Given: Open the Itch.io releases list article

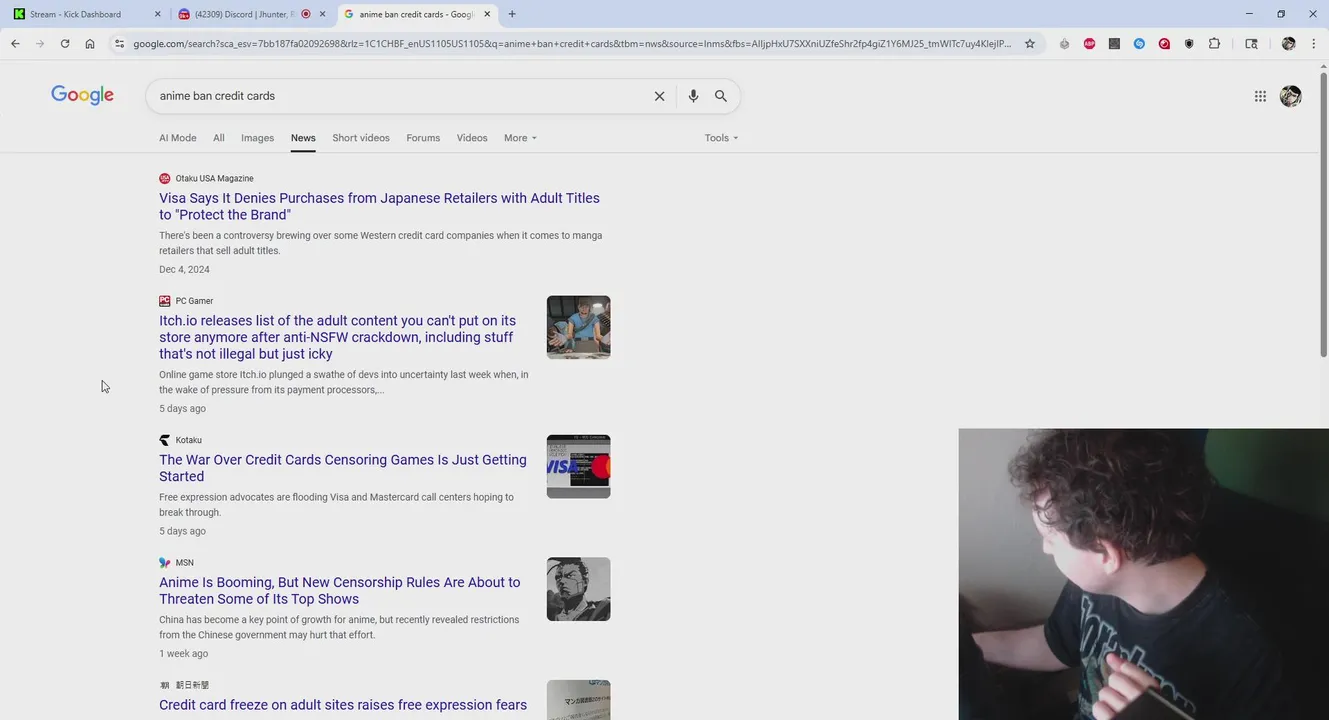Looking at the screenshot, I should click(x=338, y=337).
